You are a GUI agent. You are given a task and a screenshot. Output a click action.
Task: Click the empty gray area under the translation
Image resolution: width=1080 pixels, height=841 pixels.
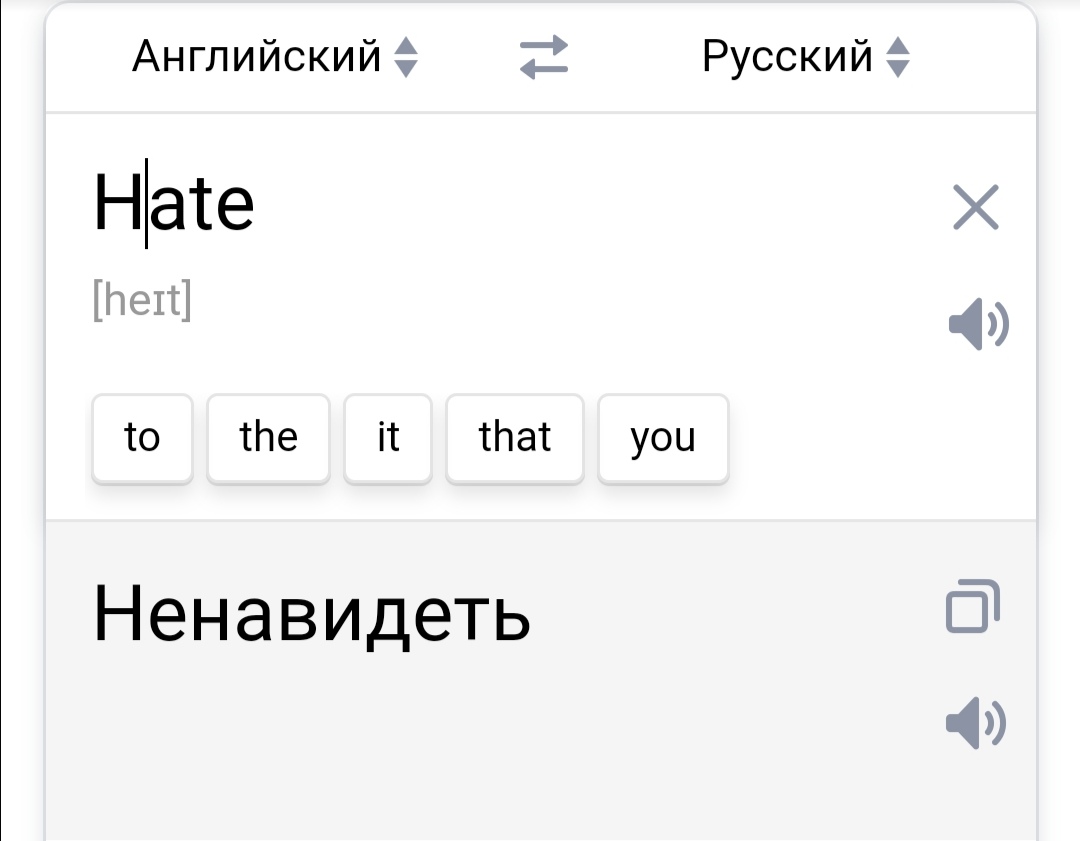[x=500, y=760]
